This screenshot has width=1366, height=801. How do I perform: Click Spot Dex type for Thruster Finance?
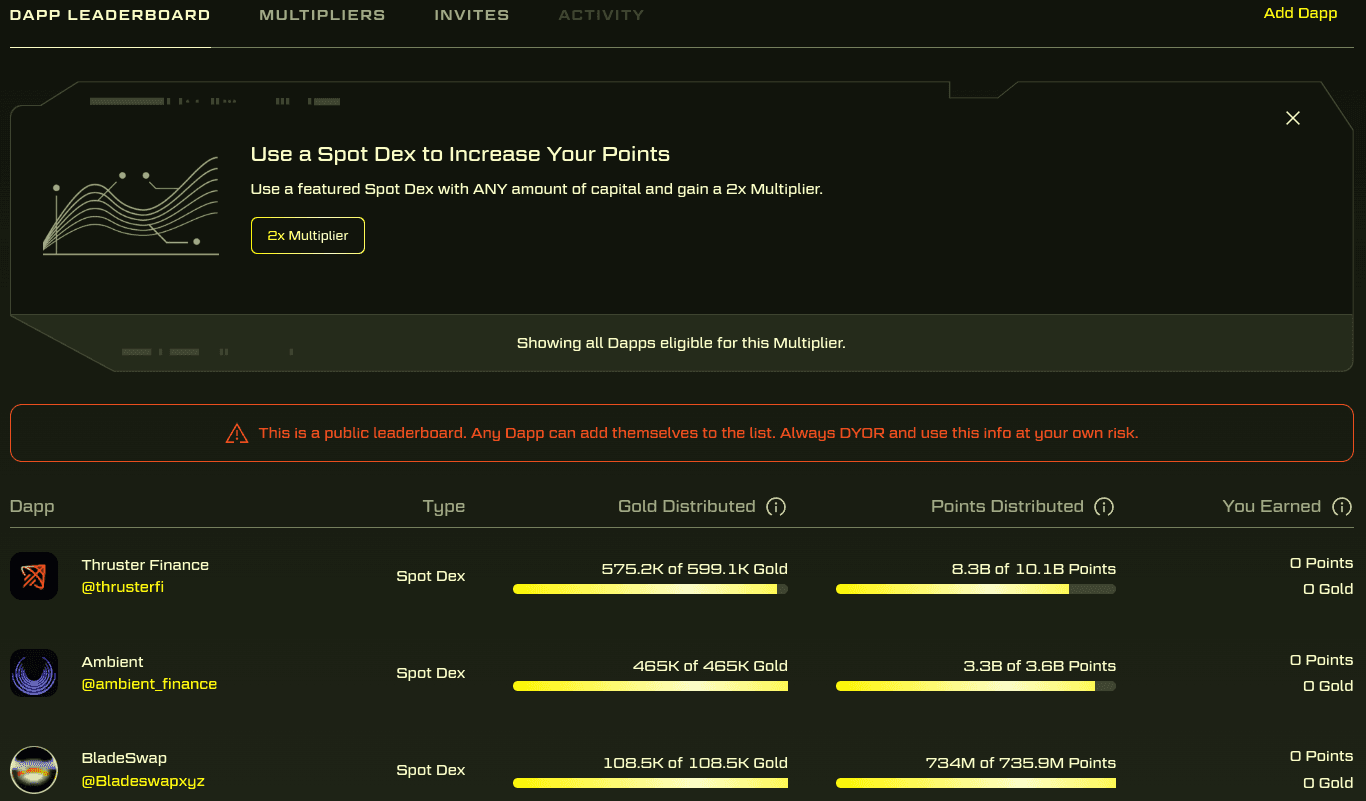coord(431,576)
